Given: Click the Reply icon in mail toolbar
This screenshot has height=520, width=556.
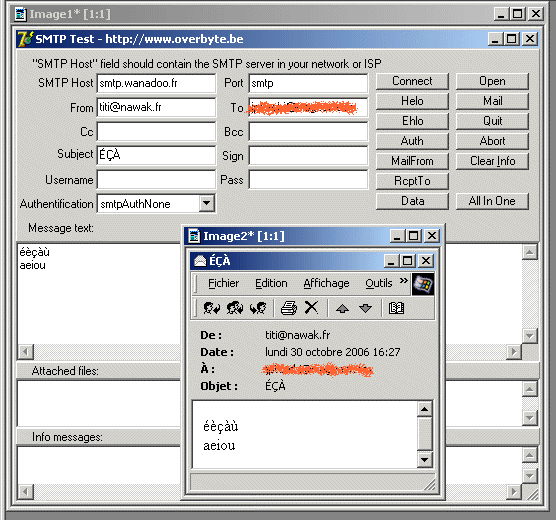Looking at the screenshot, I should pyautogui.click(x=212, y=308).
